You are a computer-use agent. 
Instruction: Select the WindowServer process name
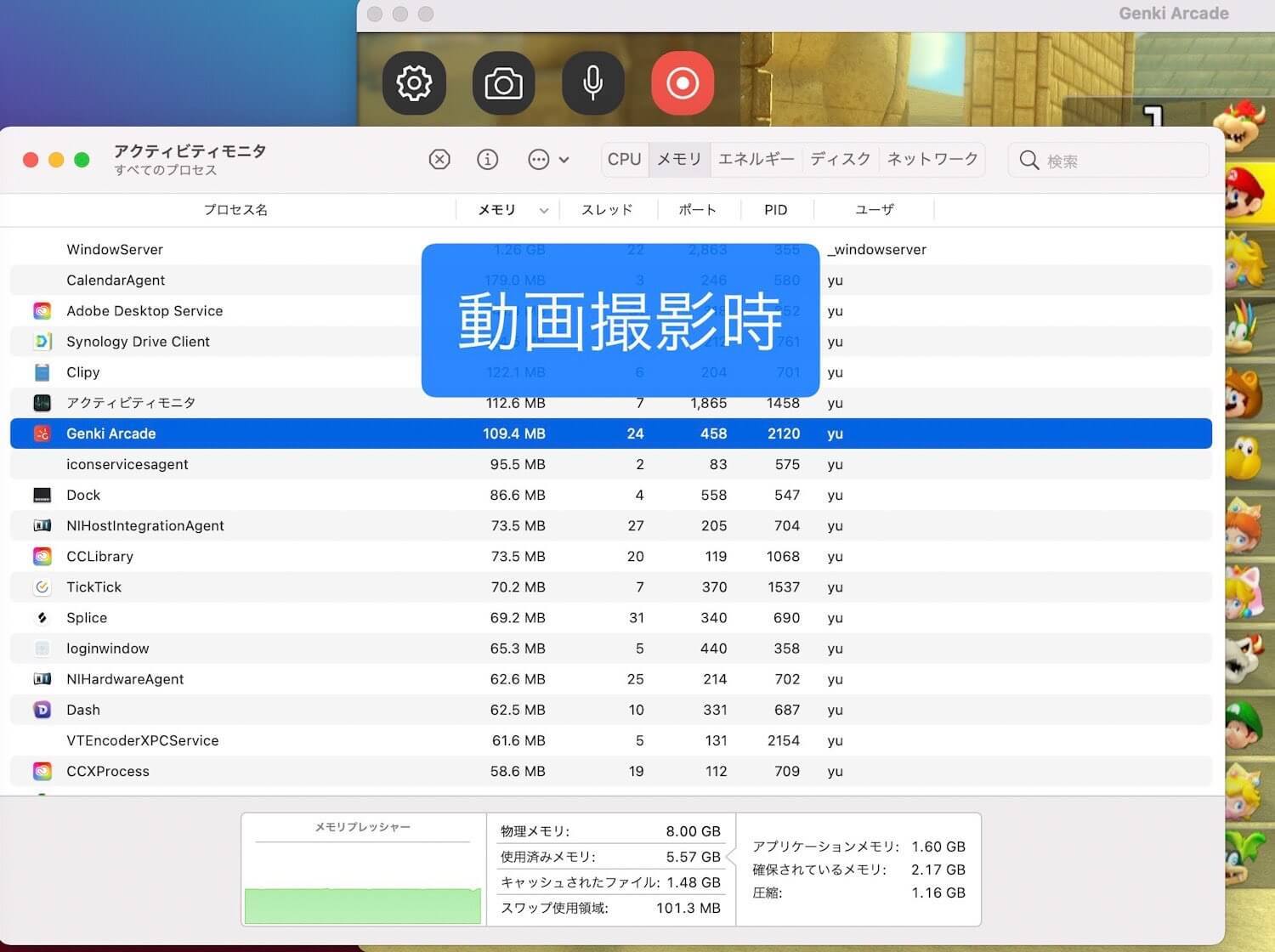tap(115, 250)
